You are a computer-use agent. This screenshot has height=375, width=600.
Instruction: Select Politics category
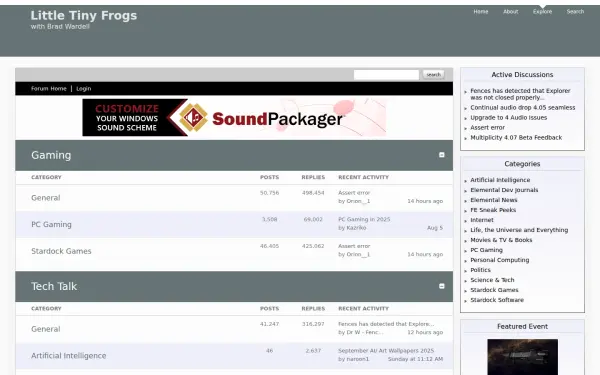click(480, 270)
